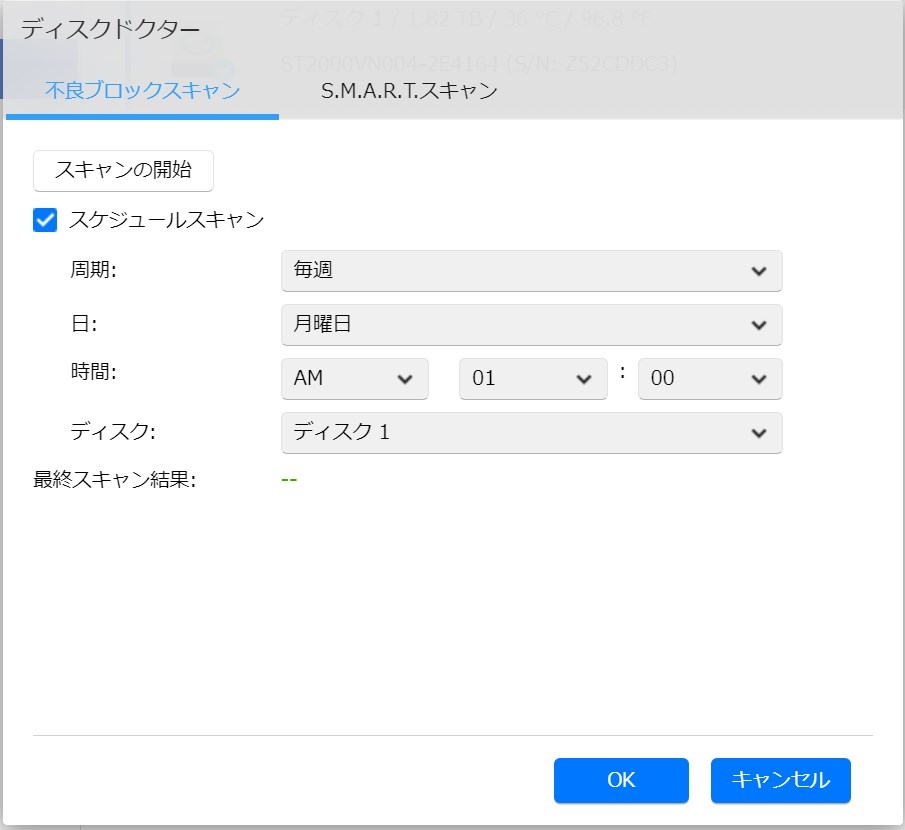The image size is (905, 830).
Task: Click the 周期: field label
Action: point(93,271)
